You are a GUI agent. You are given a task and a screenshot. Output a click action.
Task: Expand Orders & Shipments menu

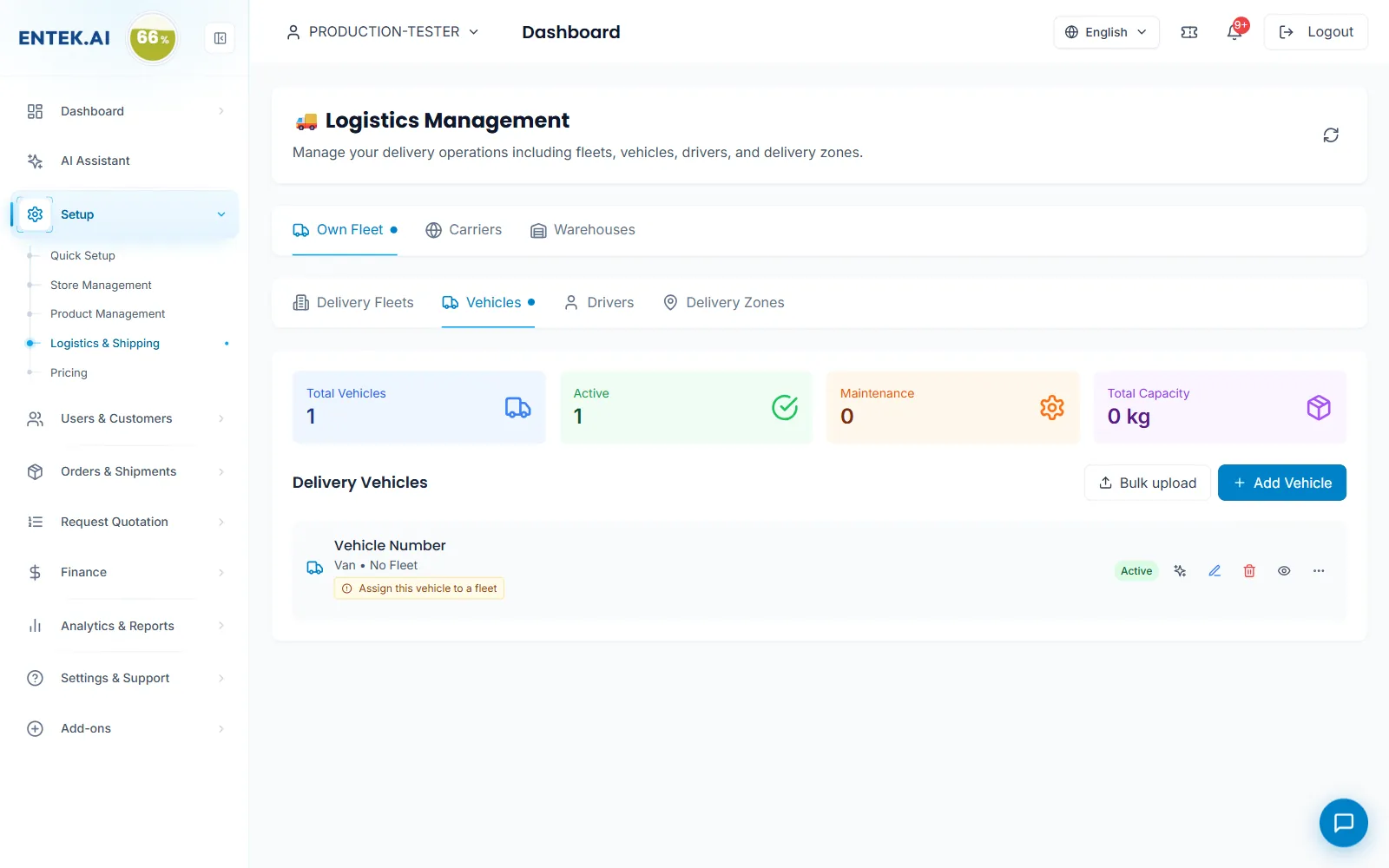125,471
